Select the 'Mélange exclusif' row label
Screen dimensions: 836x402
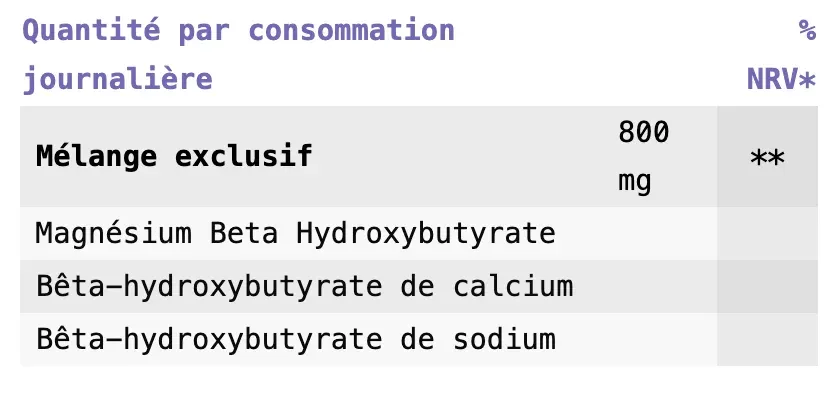(x=174, y=156)
